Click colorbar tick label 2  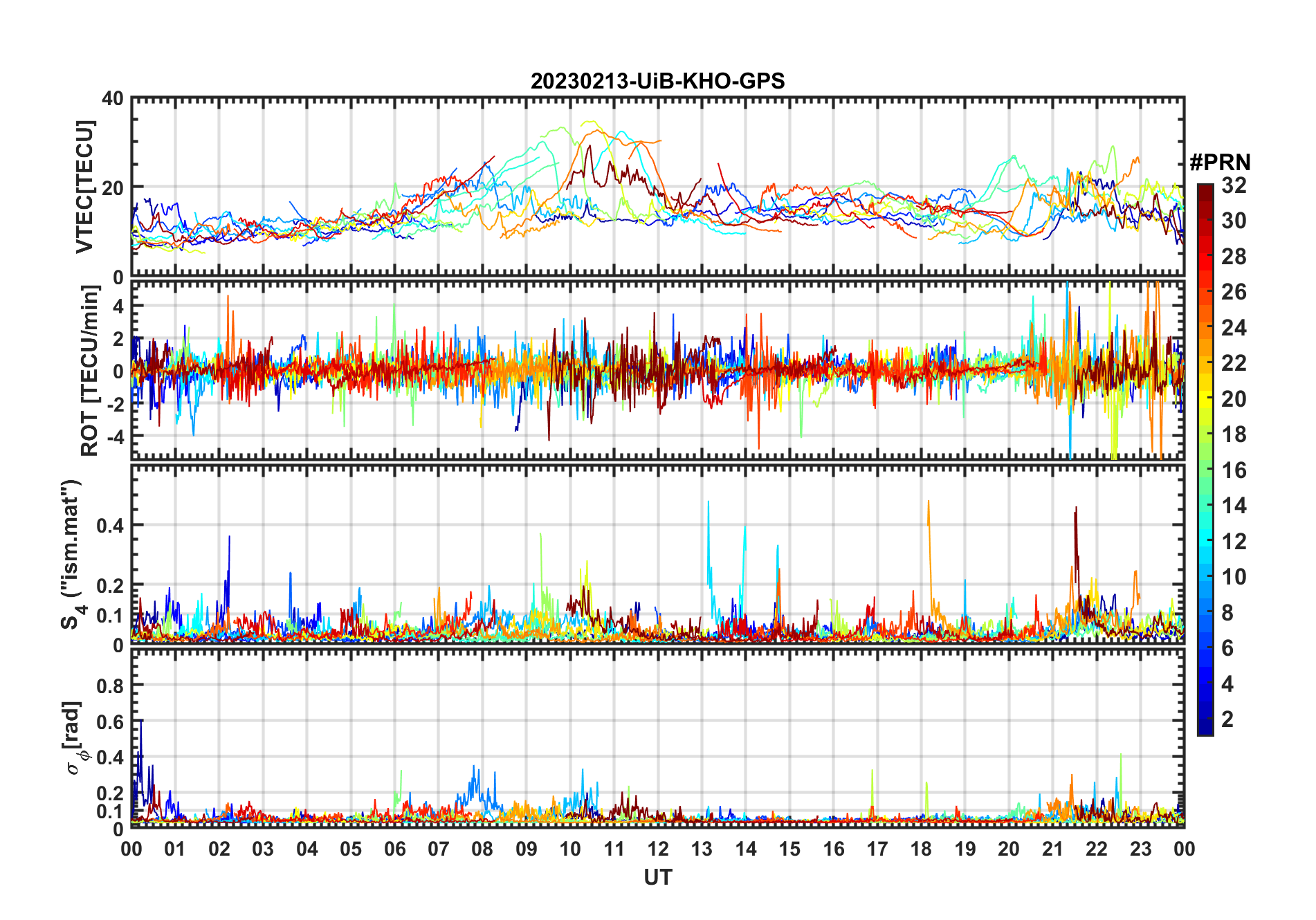pos(1227,719)
